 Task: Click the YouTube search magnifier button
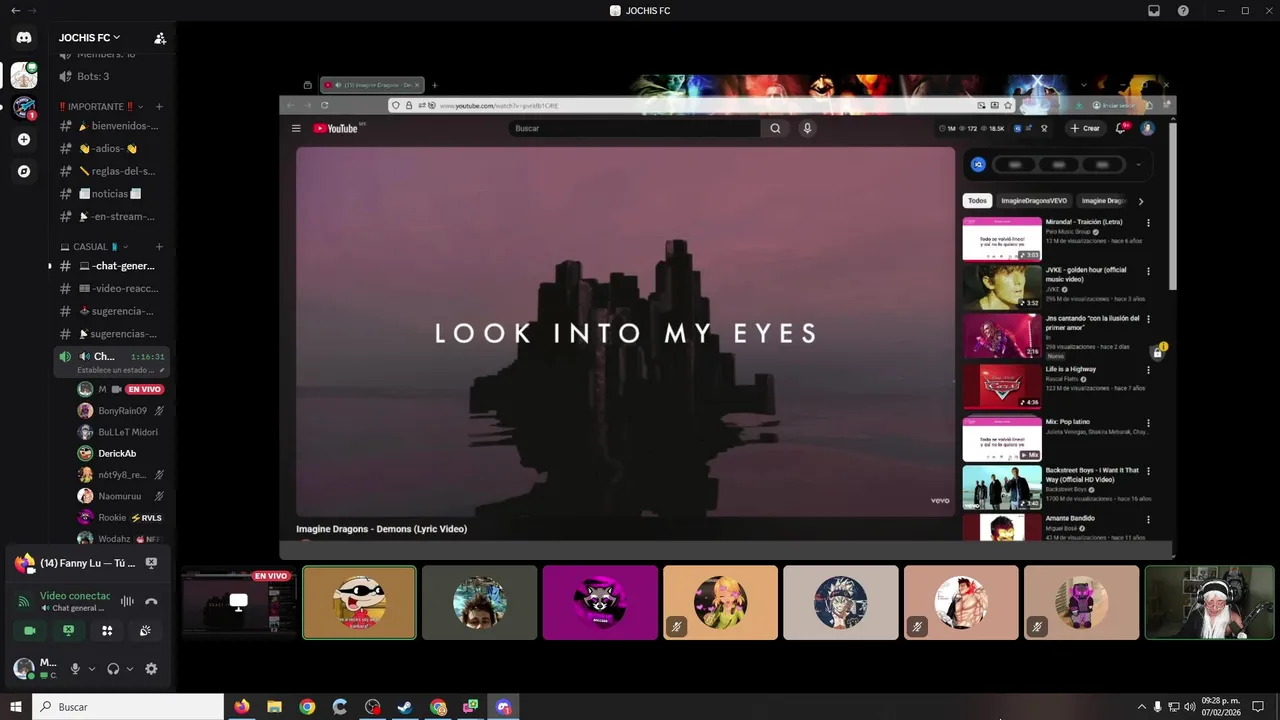[775, 128]
